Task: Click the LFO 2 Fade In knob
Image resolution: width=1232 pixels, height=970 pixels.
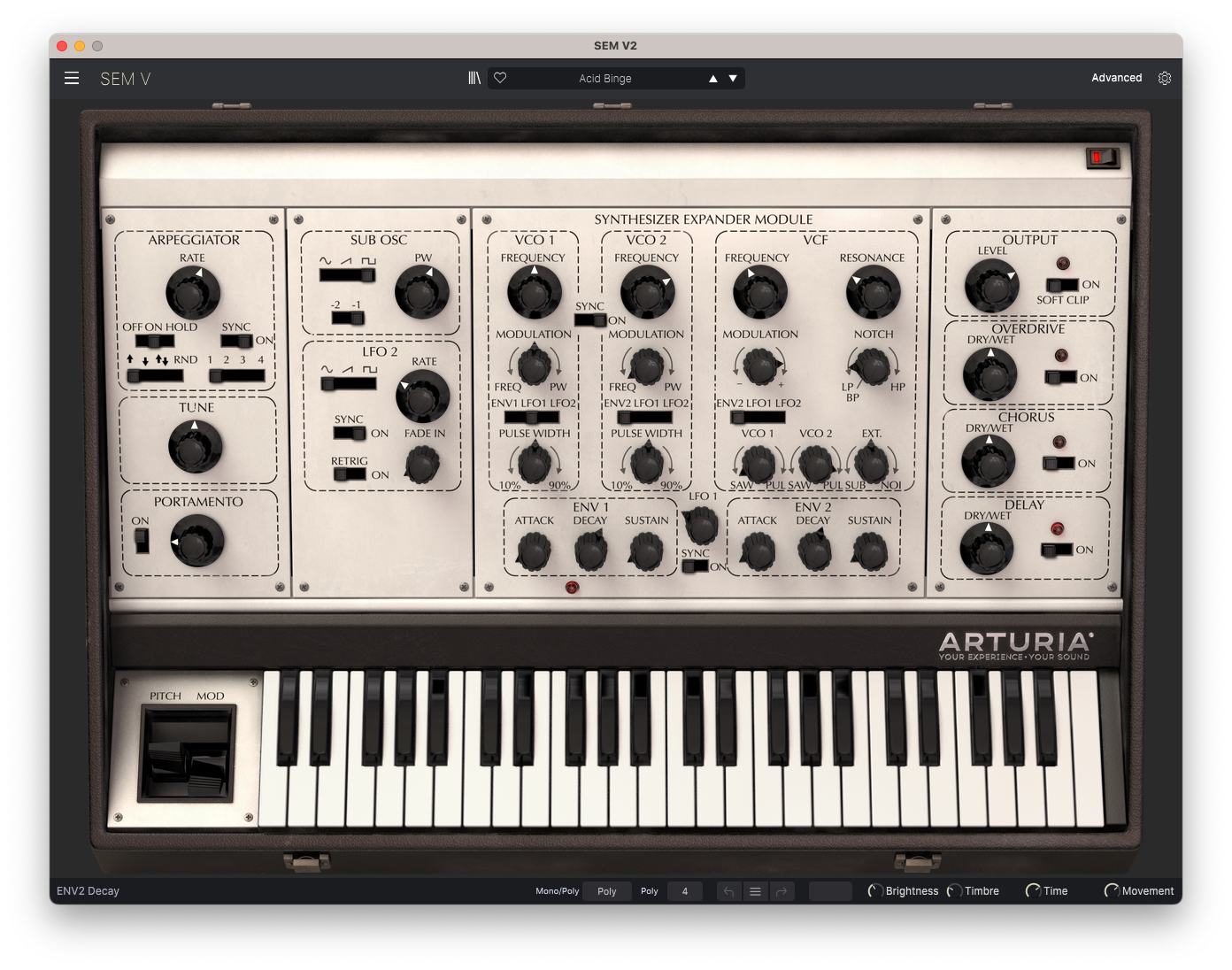Action: click(x=422, y=464)
